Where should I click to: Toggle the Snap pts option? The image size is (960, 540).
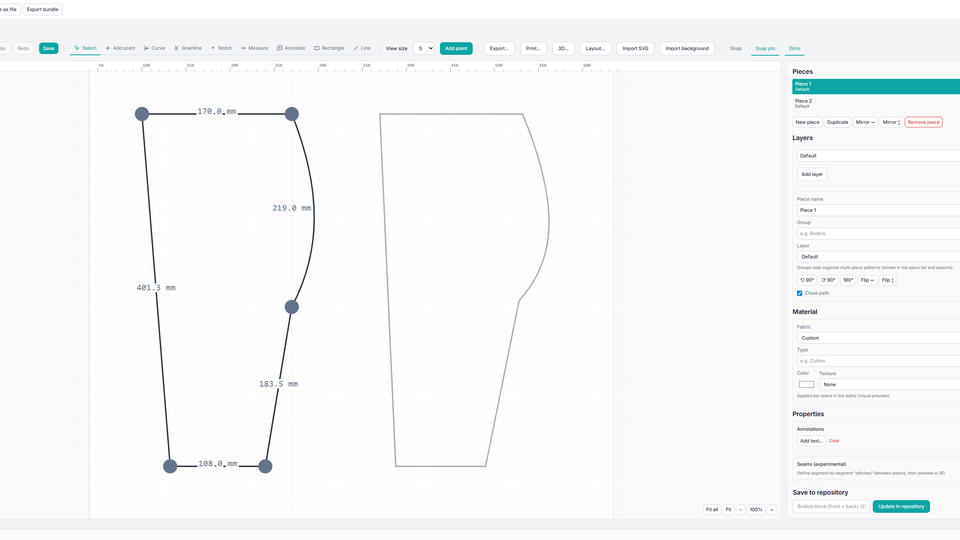pos(765,48)
